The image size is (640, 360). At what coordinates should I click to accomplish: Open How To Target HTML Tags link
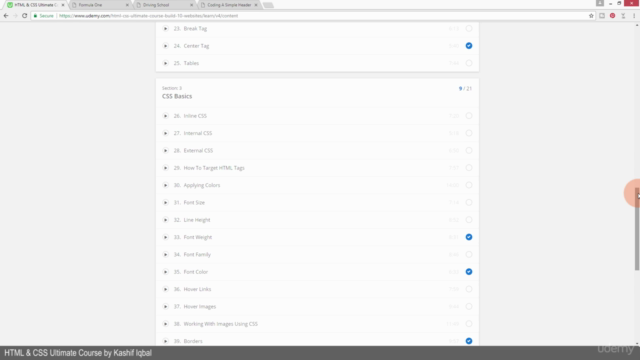click(214, 168)
